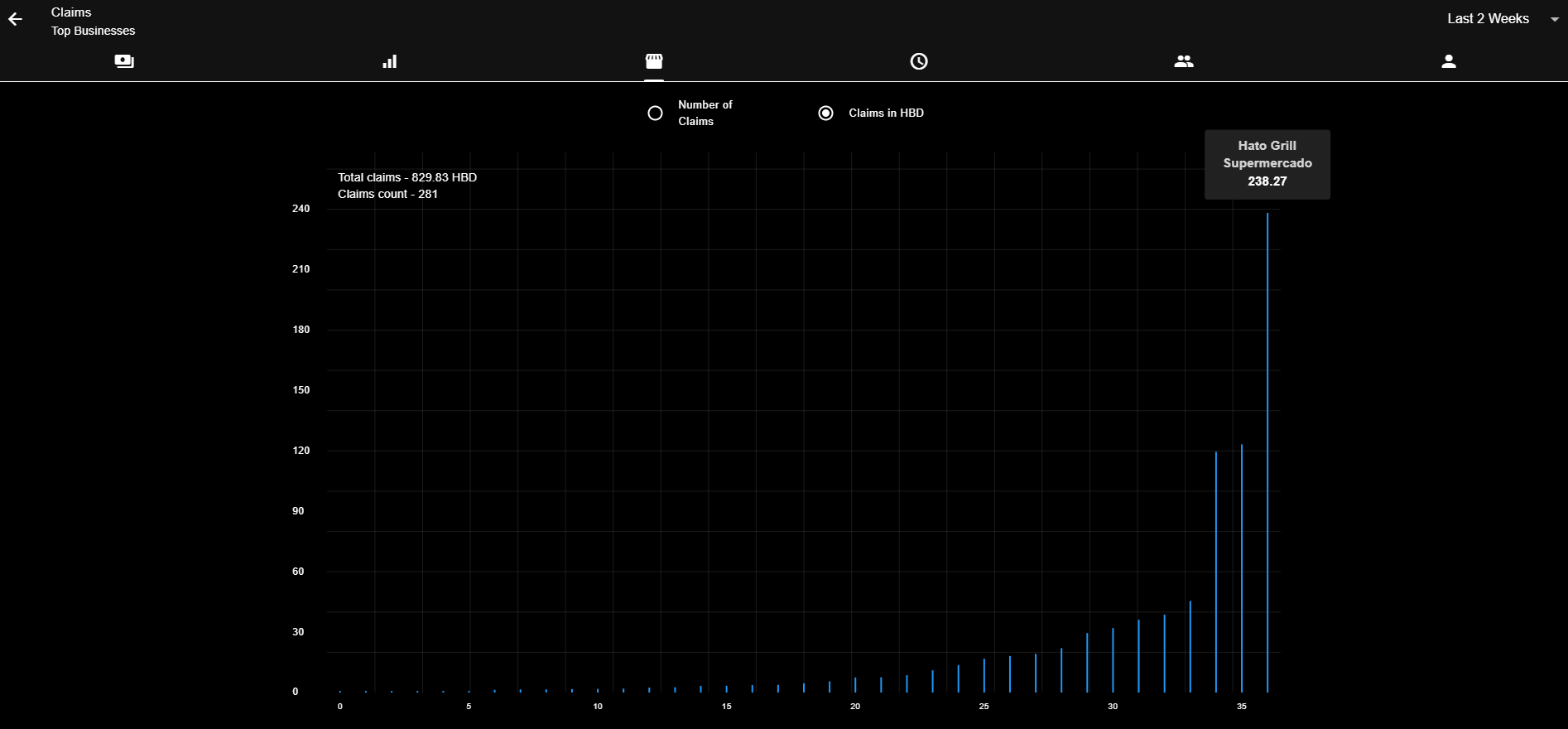Screen dimensions: 1568x729
Task: Click the 25 x-axis label
Action: (x=984, y=707)
